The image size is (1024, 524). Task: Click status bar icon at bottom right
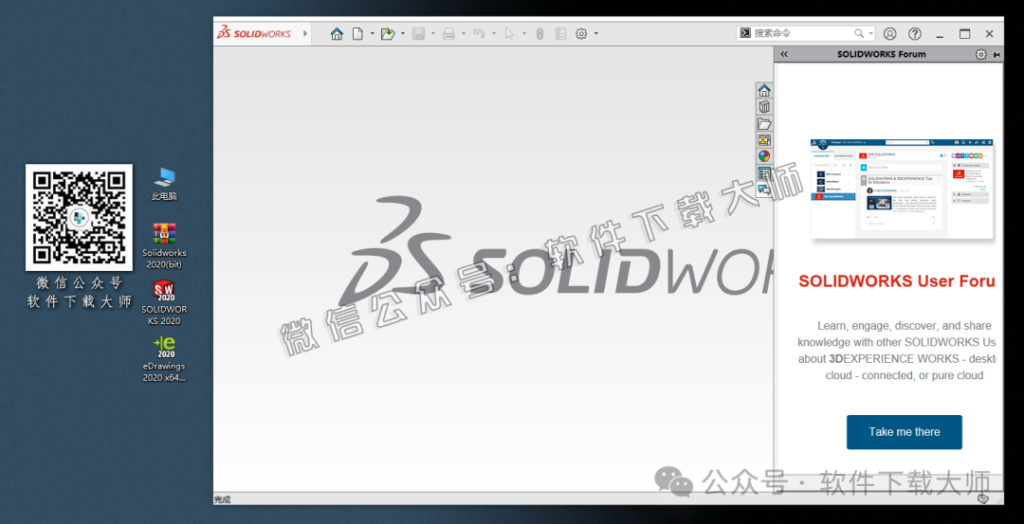tap(982, 499)
